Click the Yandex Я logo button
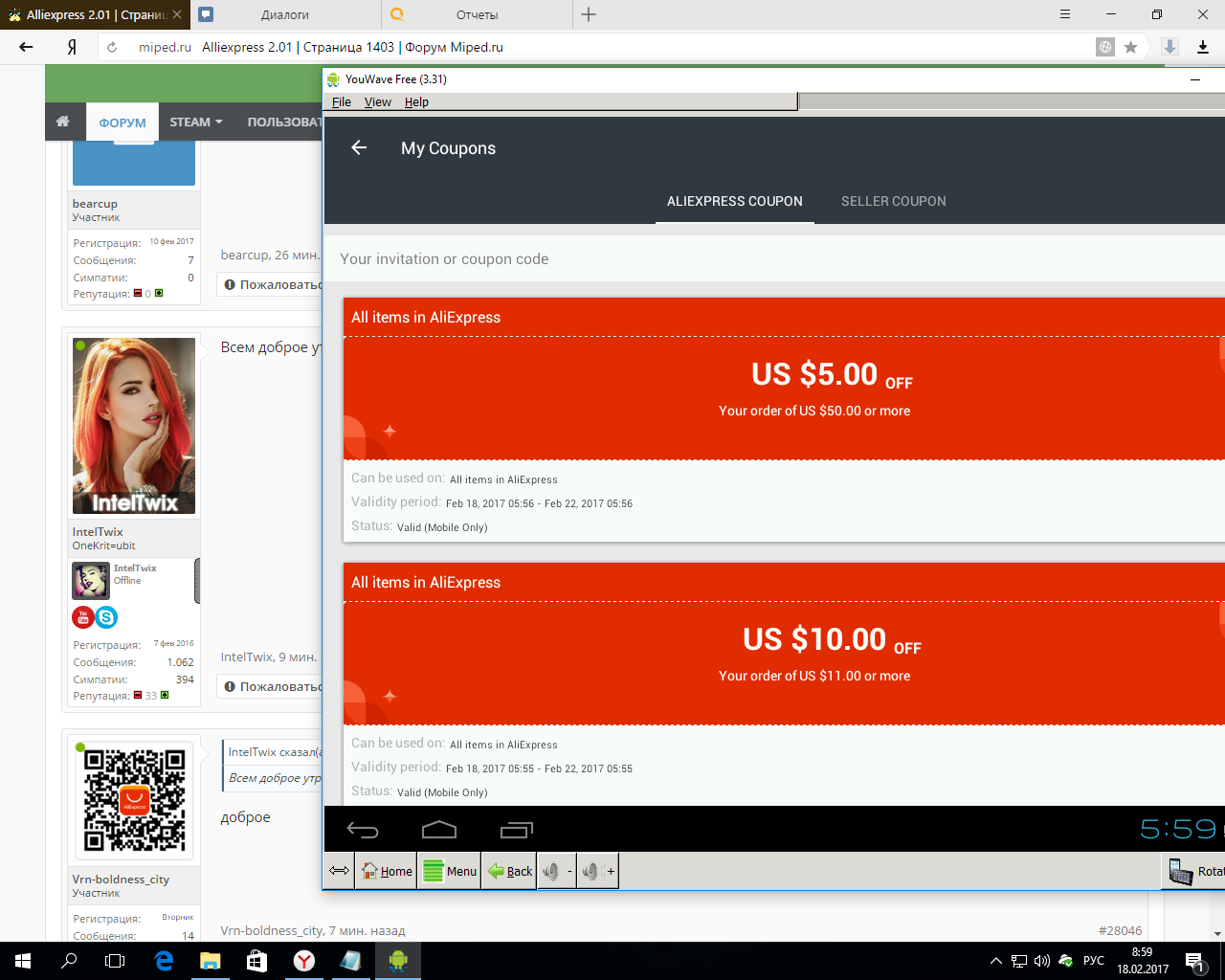Viewport: 1225px width, 980px height. tap(72, 47)
